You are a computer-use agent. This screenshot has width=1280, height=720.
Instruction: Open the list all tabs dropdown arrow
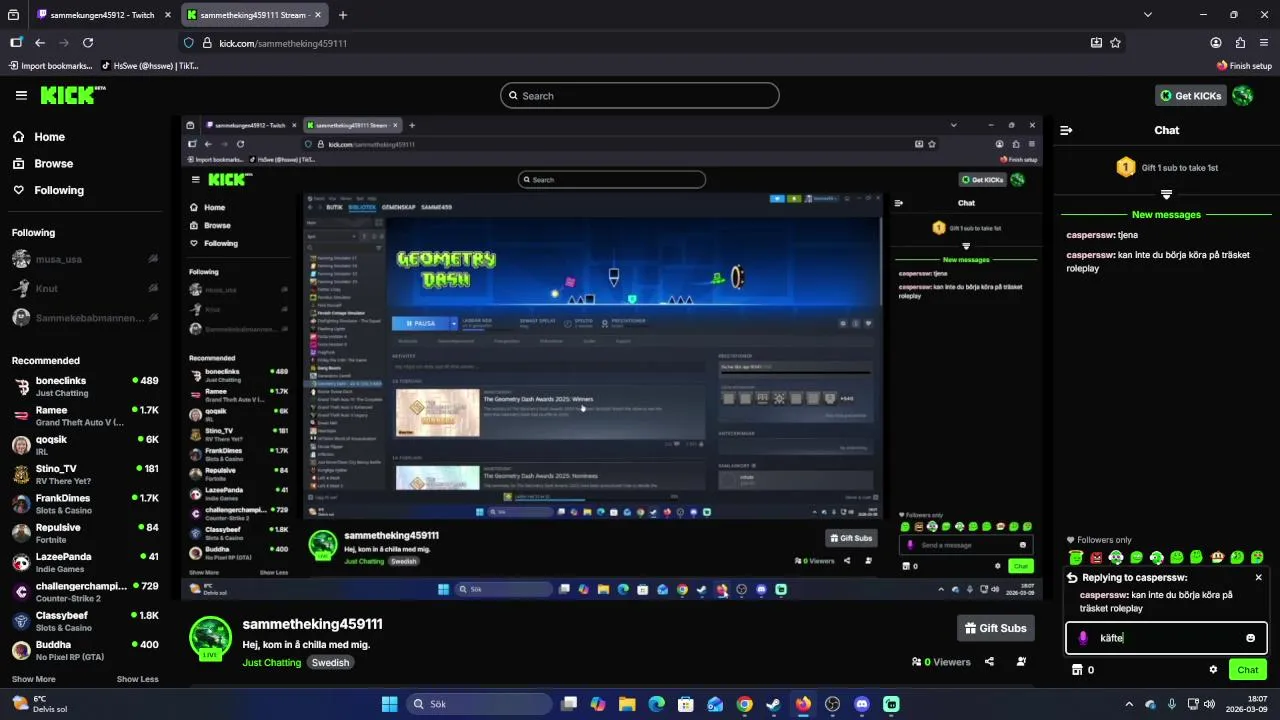tap(1148, 15)
